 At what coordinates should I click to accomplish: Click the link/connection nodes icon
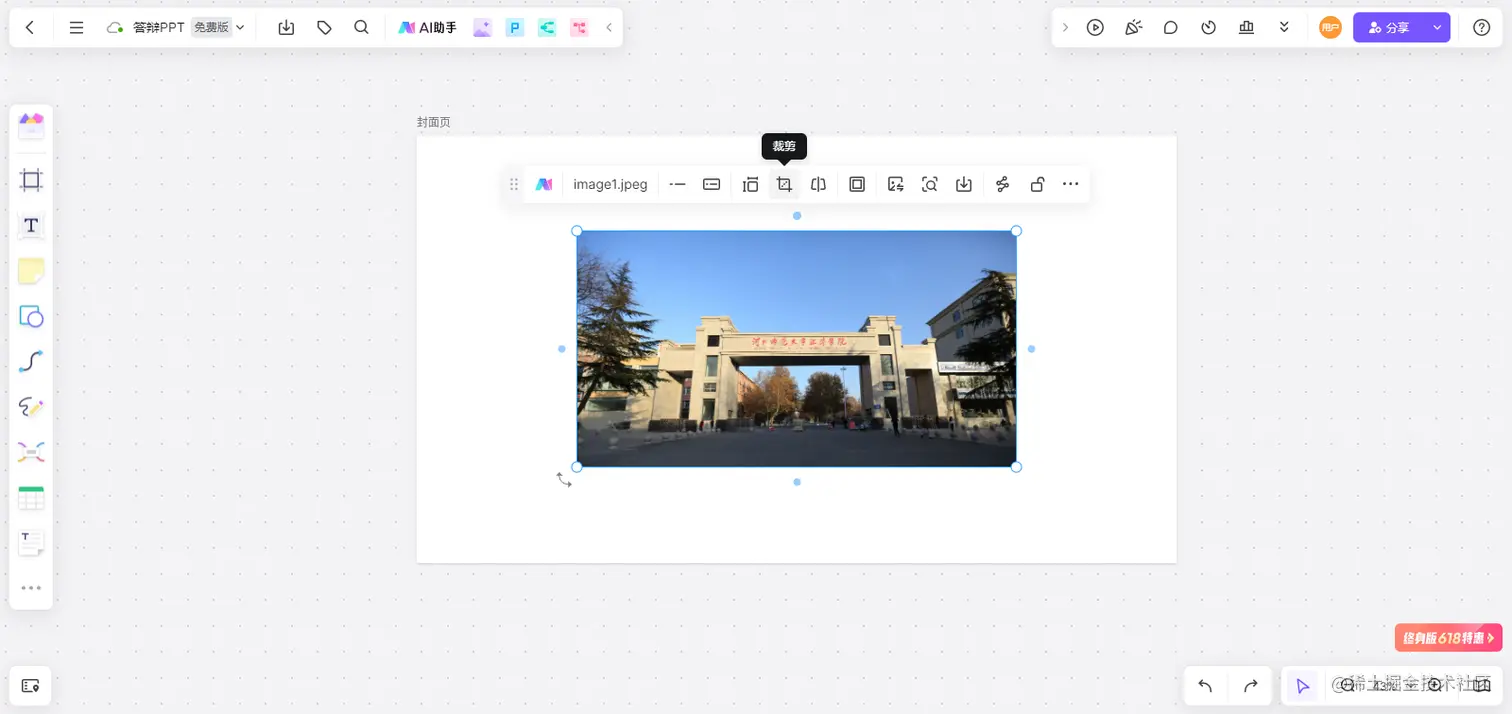tap(1003, 184)
